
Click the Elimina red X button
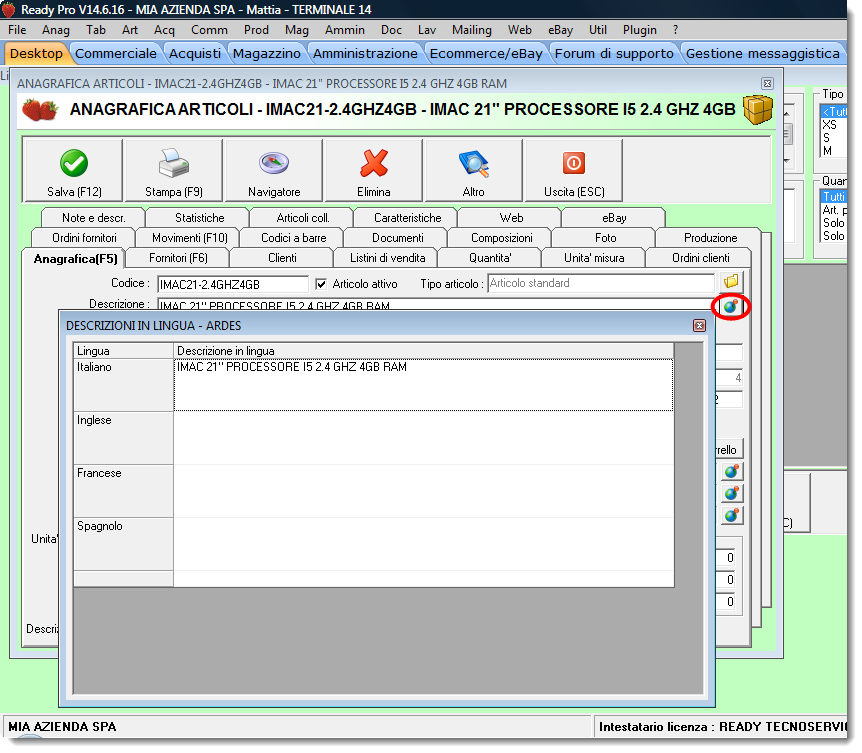(374, 171)
